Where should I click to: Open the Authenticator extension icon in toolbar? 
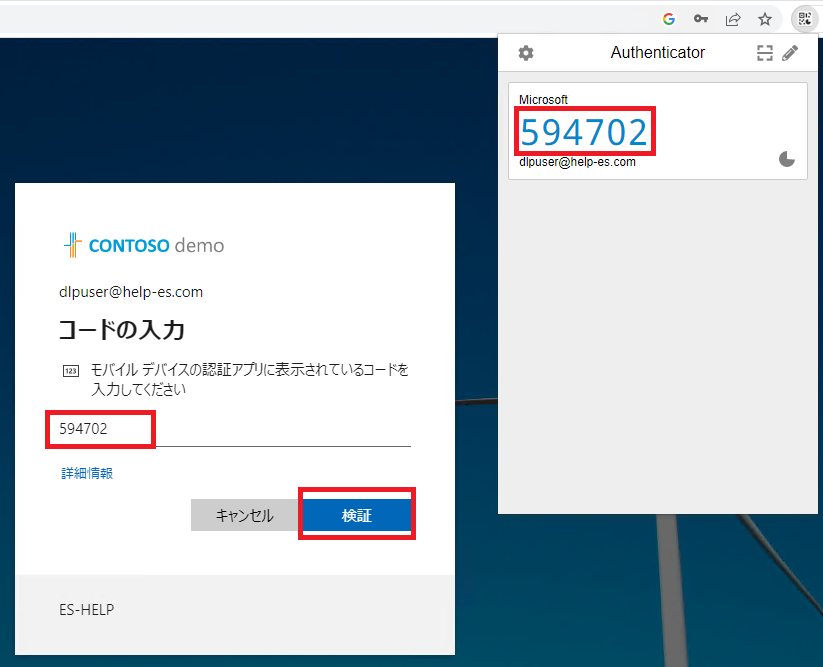point(804,19)
